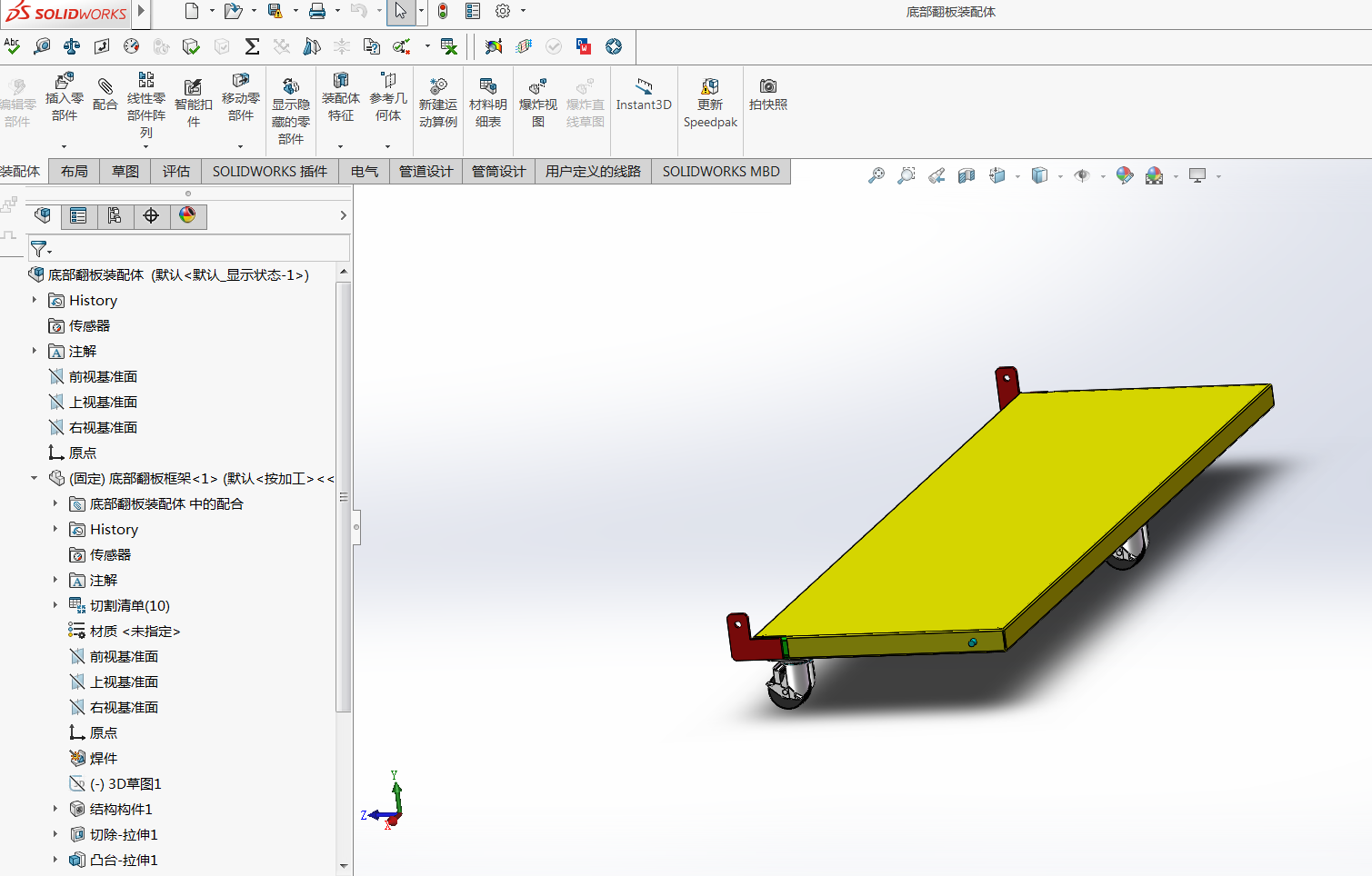Screen dimensions: 1372x876
Task: Expand the 切除-拉伸1 feature
Action: click(55, 833)
